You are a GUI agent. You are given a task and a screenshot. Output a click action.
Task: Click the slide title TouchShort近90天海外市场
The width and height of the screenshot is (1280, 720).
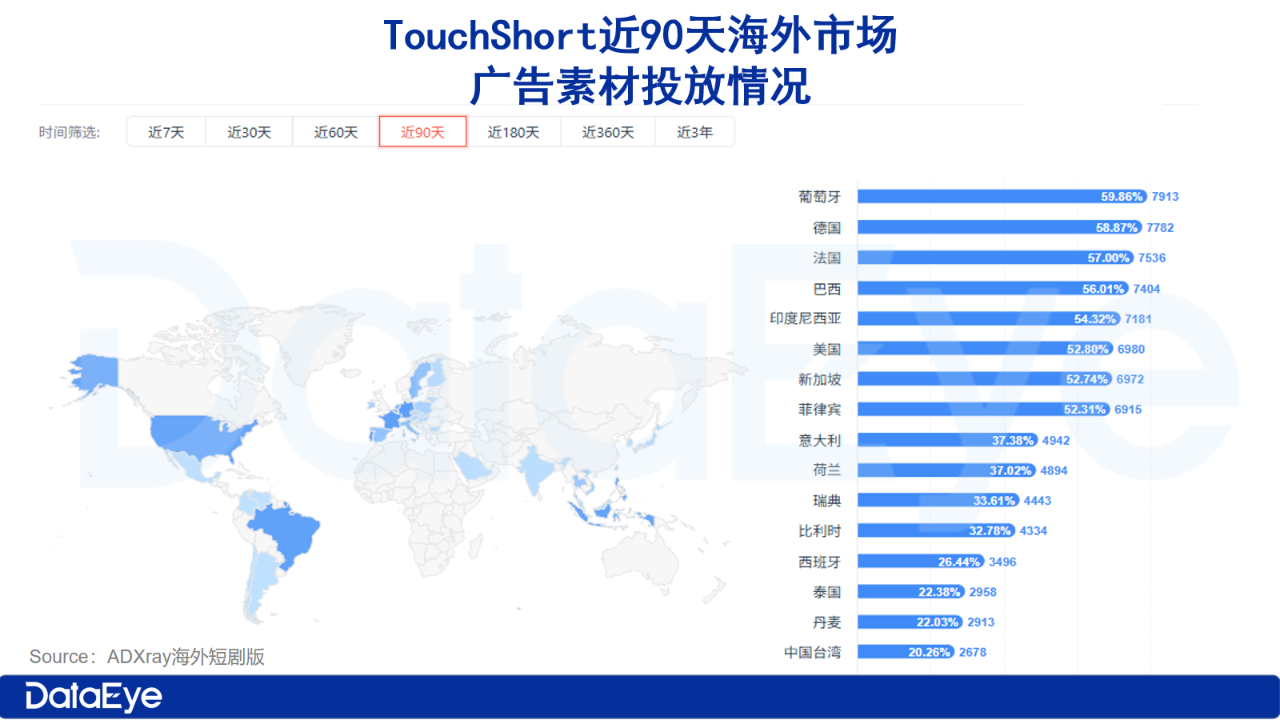point(640,37)
